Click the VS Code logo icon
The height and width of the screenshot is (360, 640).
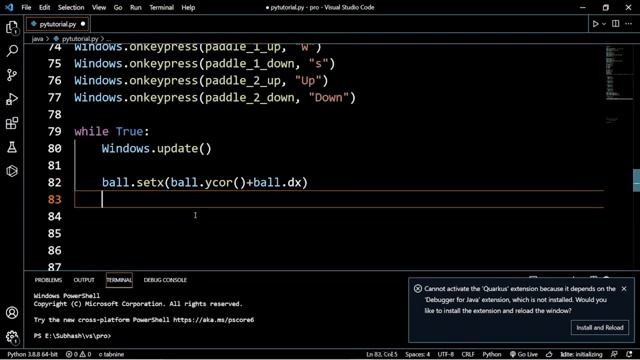(9, 7)
